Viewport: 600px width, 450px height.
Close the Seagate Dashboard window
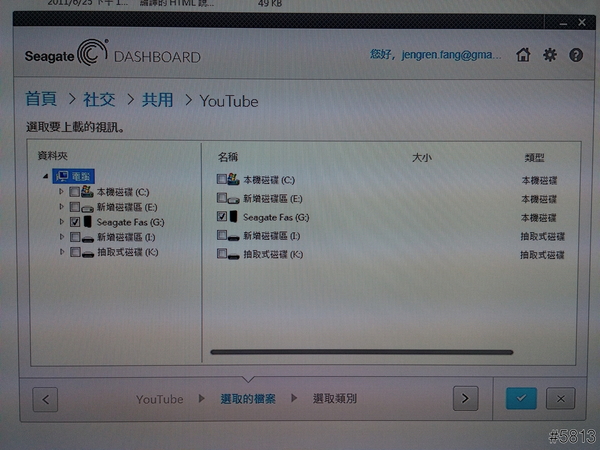[582, 22]
